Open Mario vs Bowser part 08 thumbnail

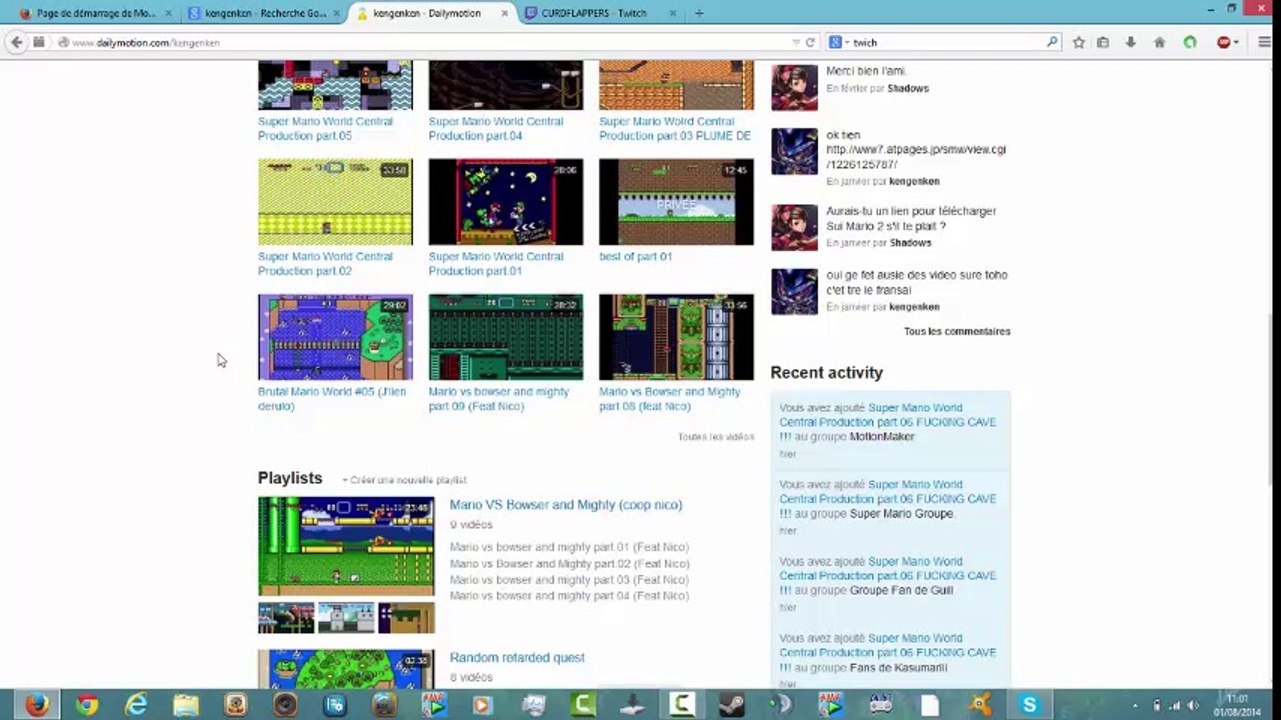(x=676, y=337)
